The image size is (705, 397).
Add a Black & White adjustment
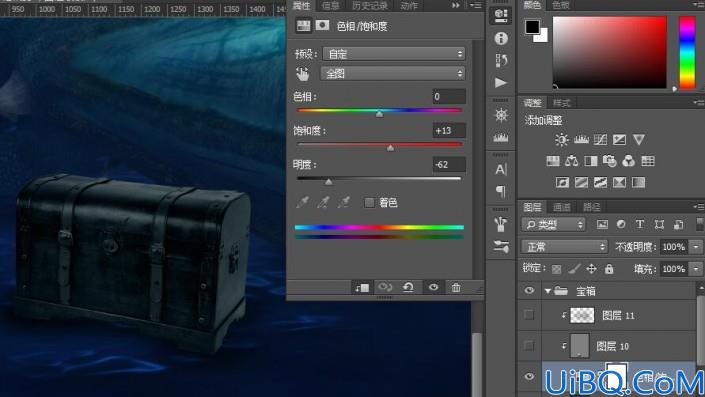click(590, 161)
